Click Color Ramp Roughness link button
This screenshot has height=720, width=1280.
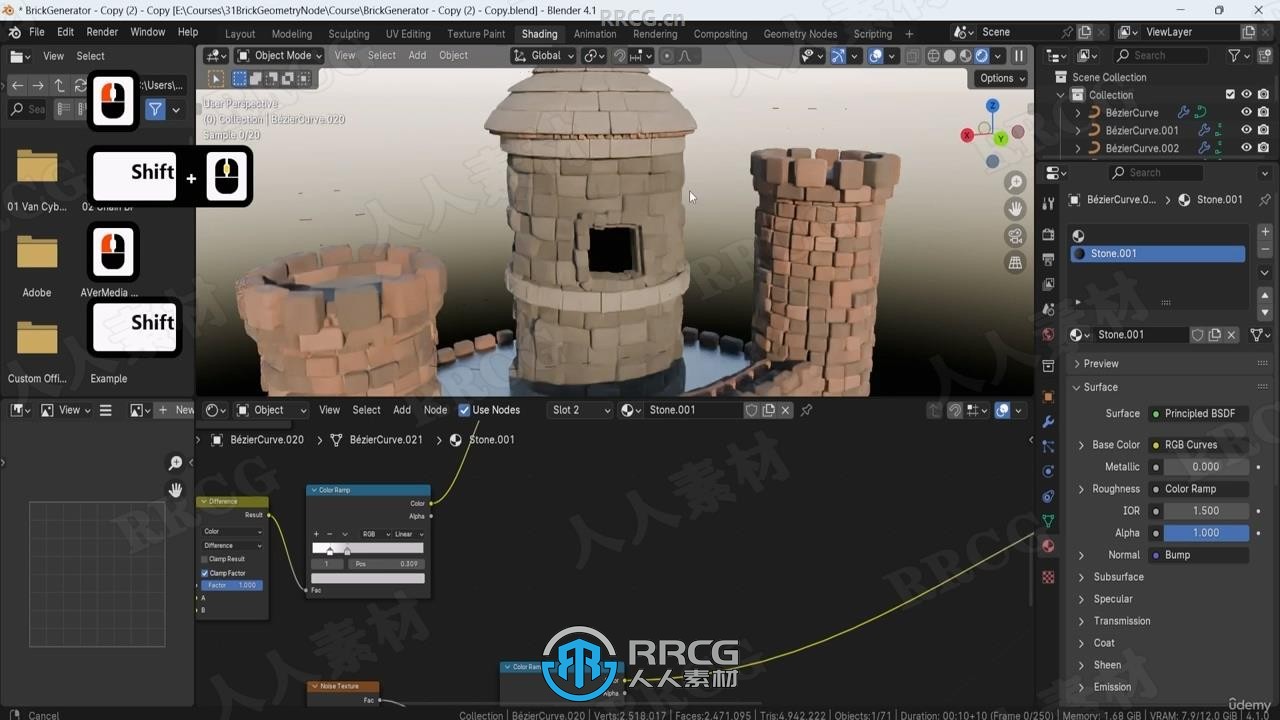(1198, 489)
